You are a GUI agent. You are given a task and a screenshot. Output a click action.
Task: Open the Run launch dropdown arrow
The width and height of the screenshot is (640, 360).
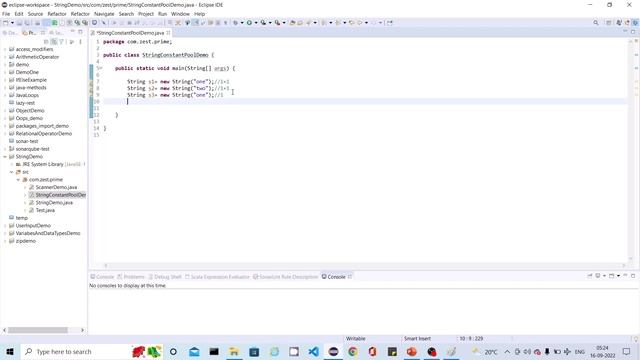[256, 23]
